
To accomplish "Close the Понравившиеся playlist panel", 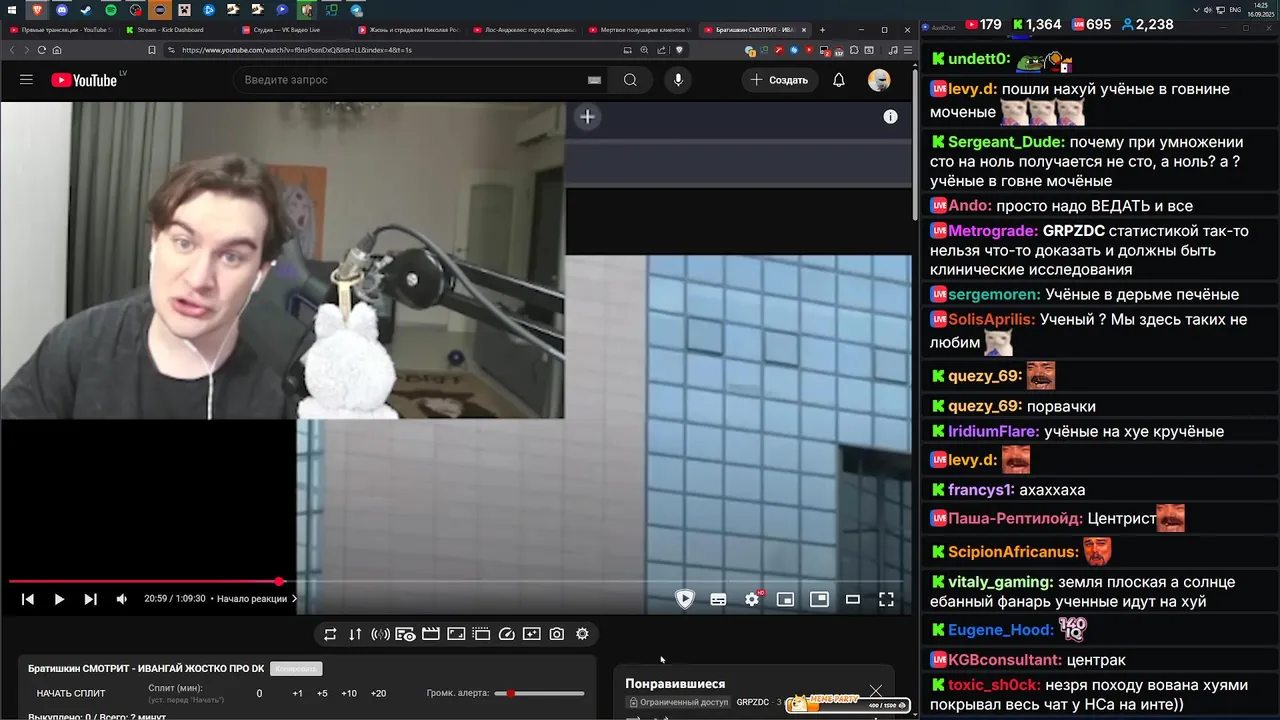I will [876, 691].
